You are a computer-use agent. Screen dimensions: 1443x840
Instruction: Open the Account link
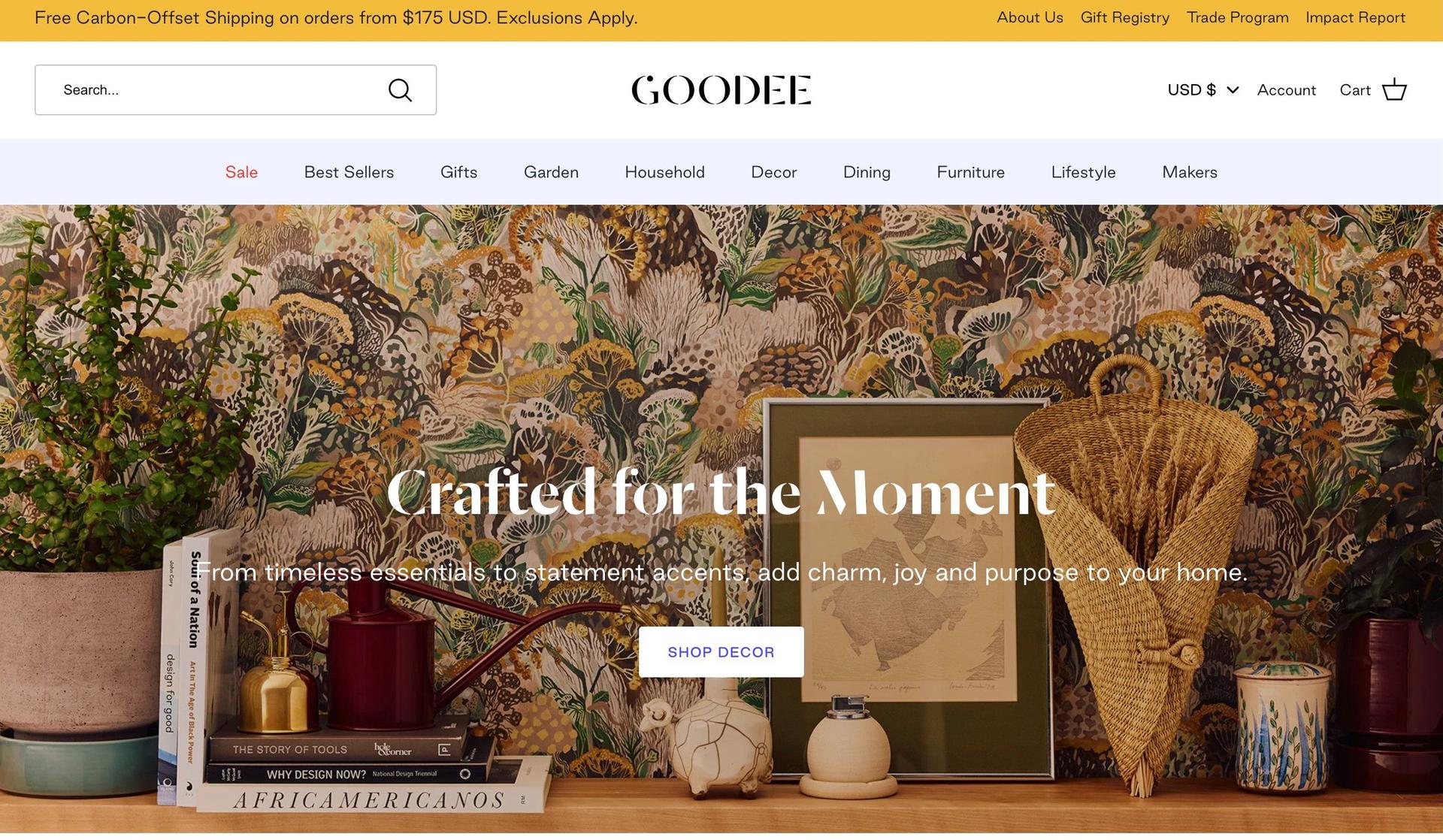click(x=1286, y=90)
